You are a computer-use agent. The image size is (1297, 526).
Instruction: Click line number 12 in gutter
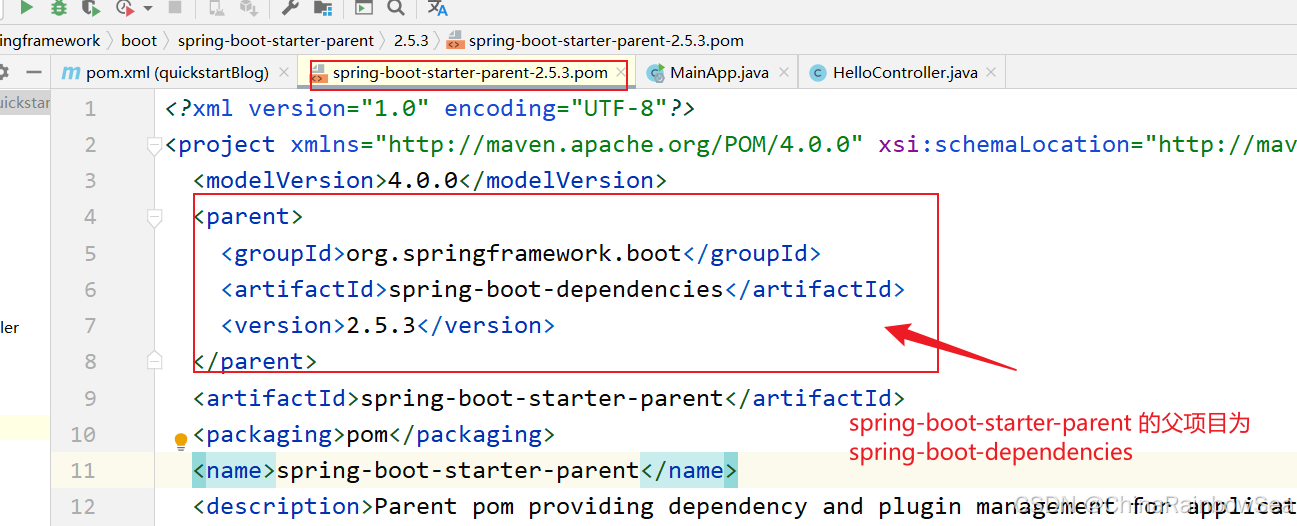(83, 507)
